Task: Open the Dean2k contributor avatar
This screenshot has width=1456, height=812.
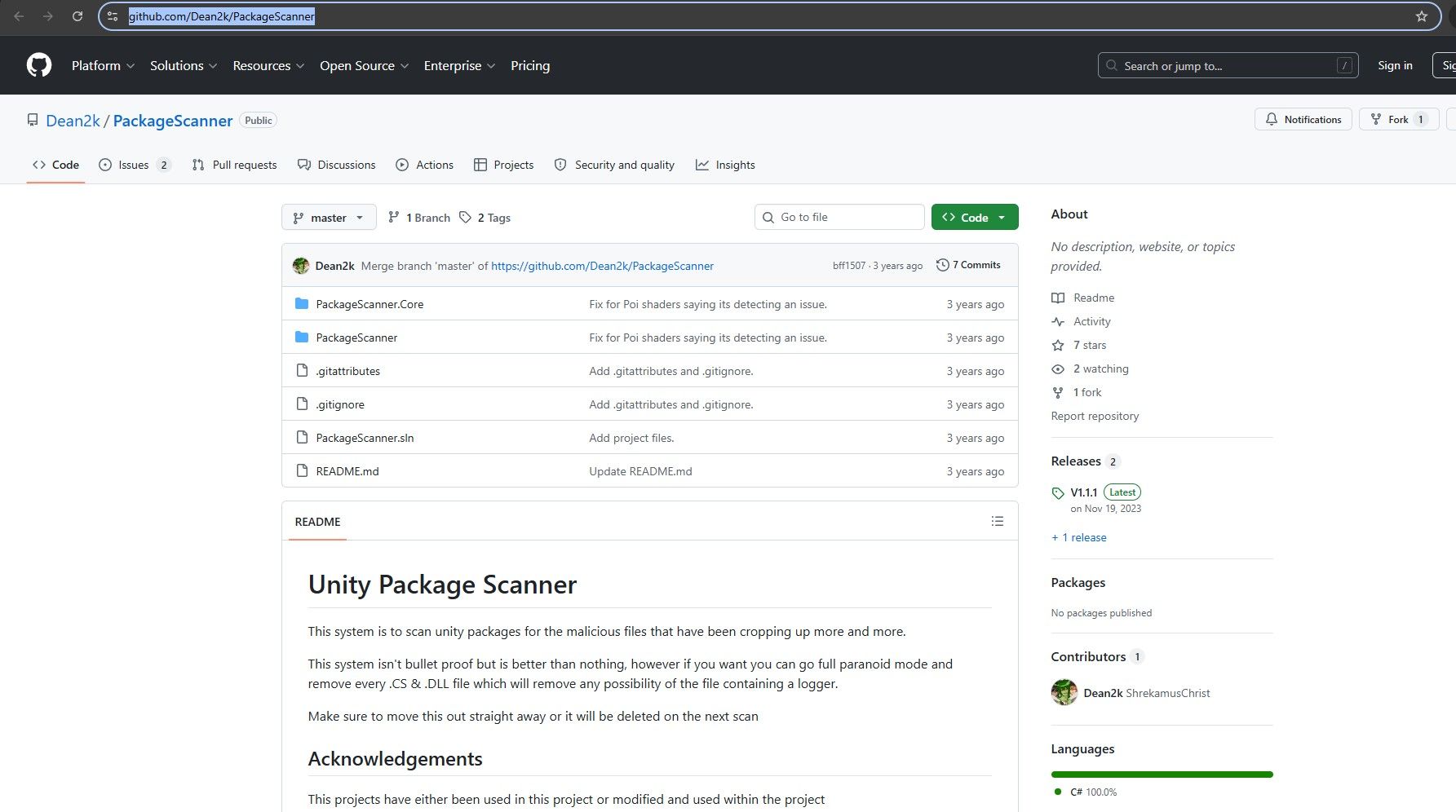Action: pyautogui.click(x=1064, y=693)
